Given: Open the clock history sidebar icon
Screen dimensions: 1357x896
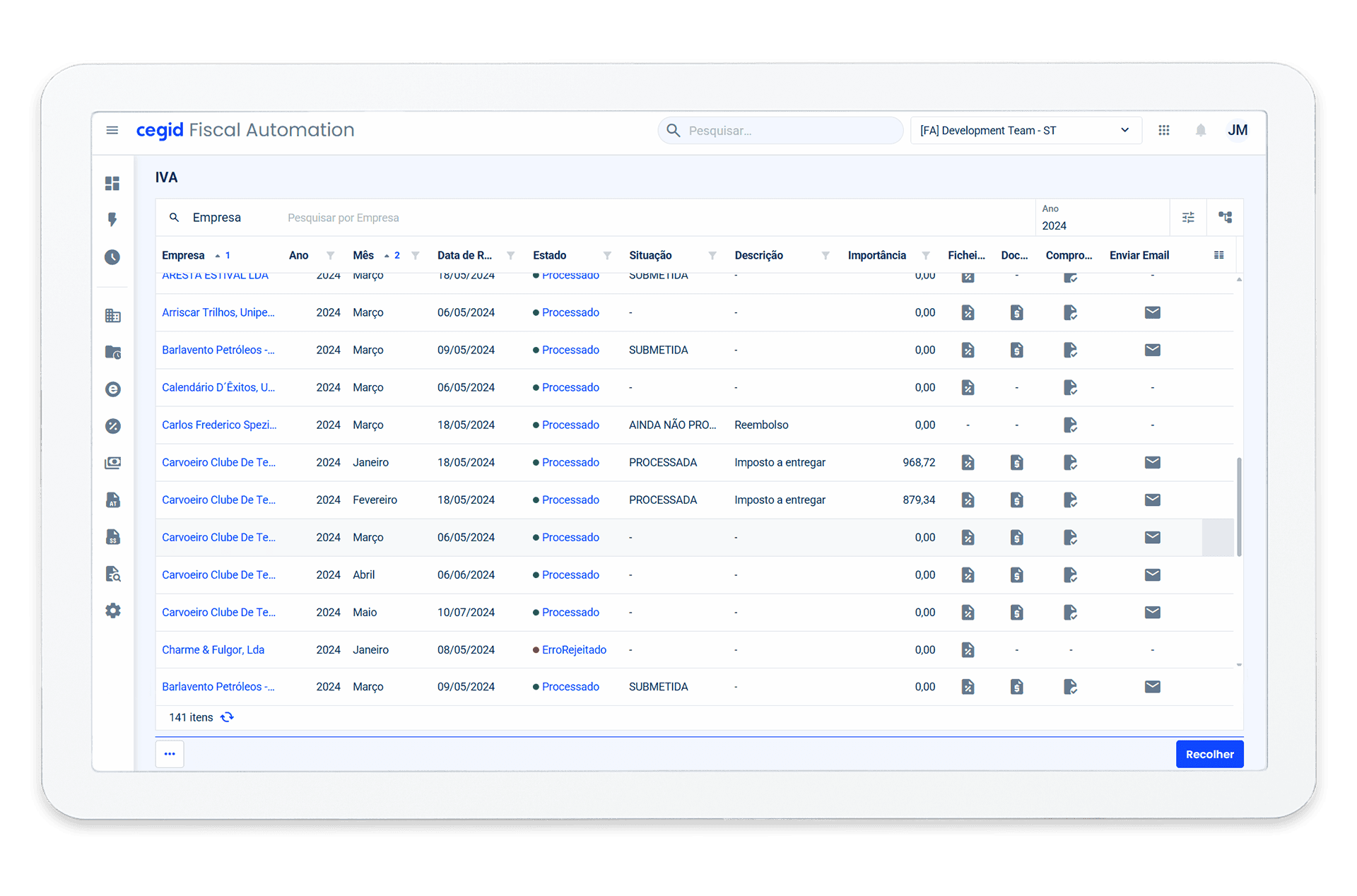Looking at the screenshot, I should pos(112,257).
